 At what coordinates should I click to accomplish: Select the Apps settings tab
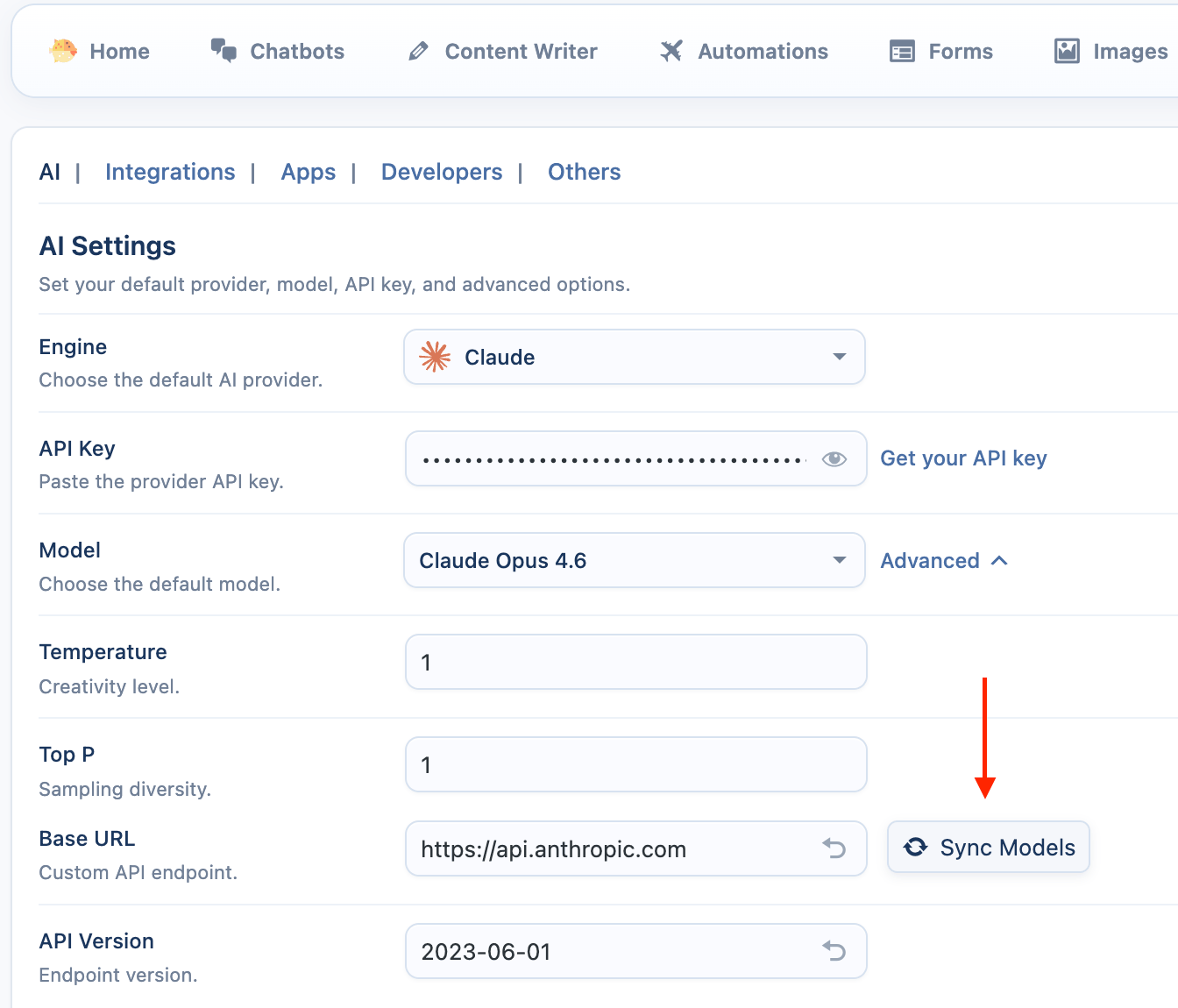308,172
